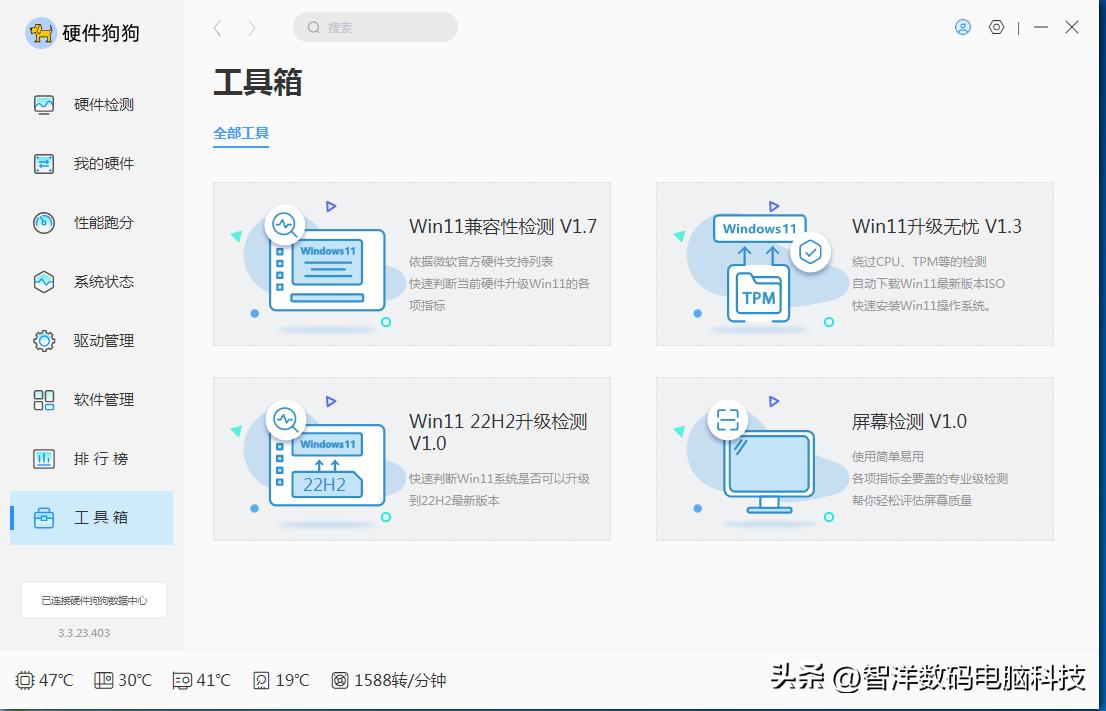Click the back navigation chevron
Screen dimensions: 1106x711
217,28
